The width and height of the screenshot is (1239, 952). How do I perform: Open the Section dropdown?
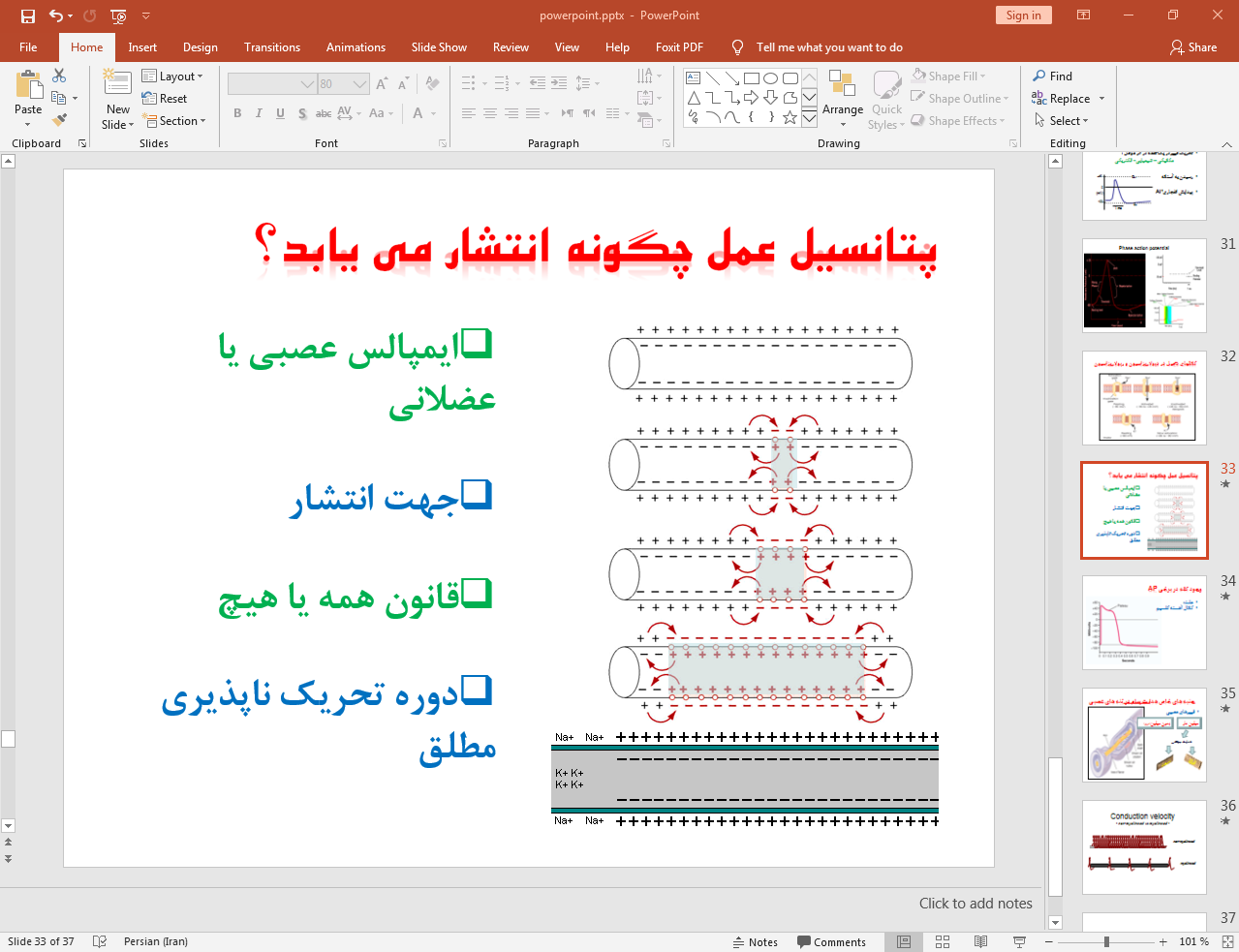[174, 120]
